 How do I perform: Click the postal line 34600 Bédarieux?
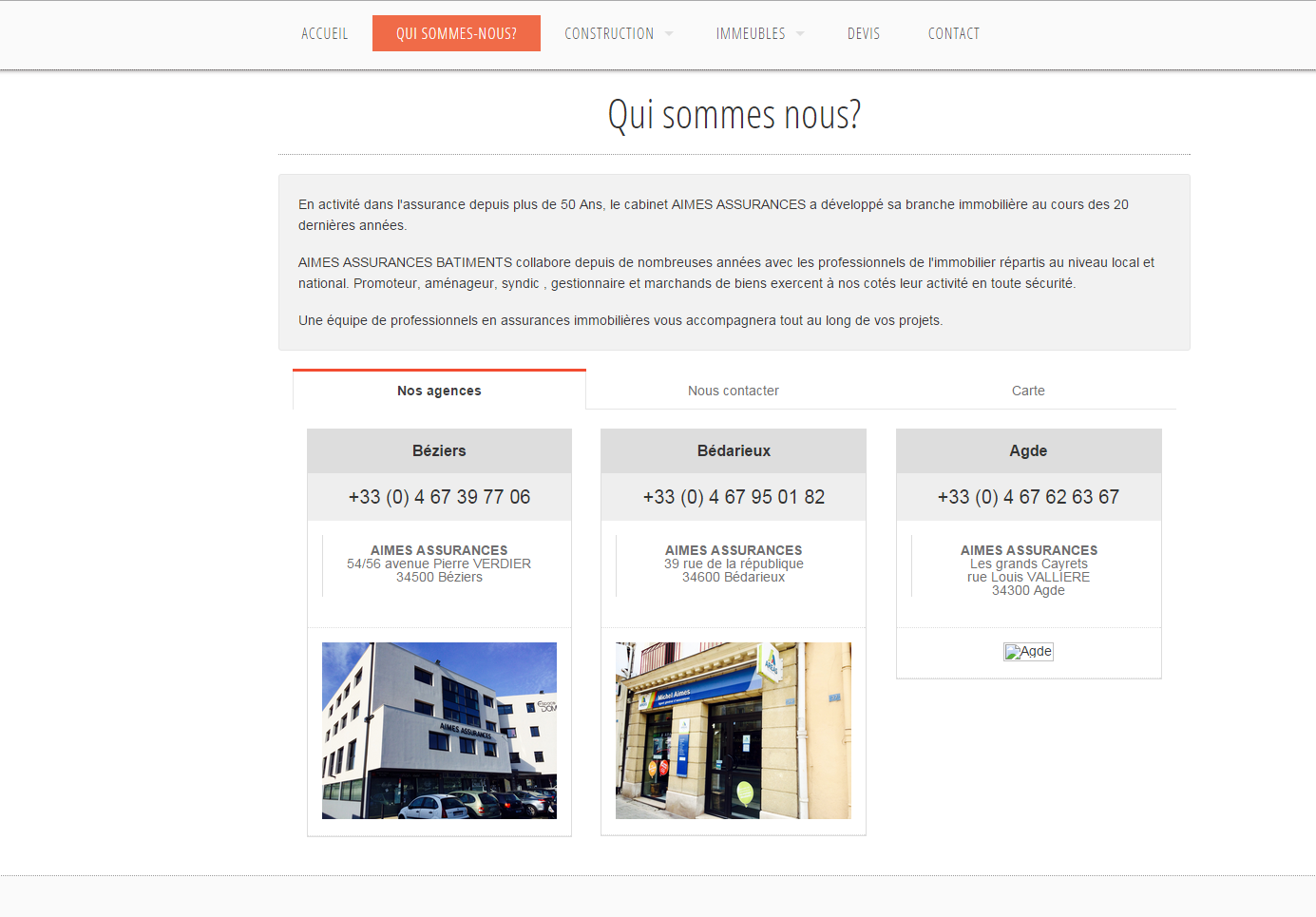pyautogui.click(x=734, y=577)
